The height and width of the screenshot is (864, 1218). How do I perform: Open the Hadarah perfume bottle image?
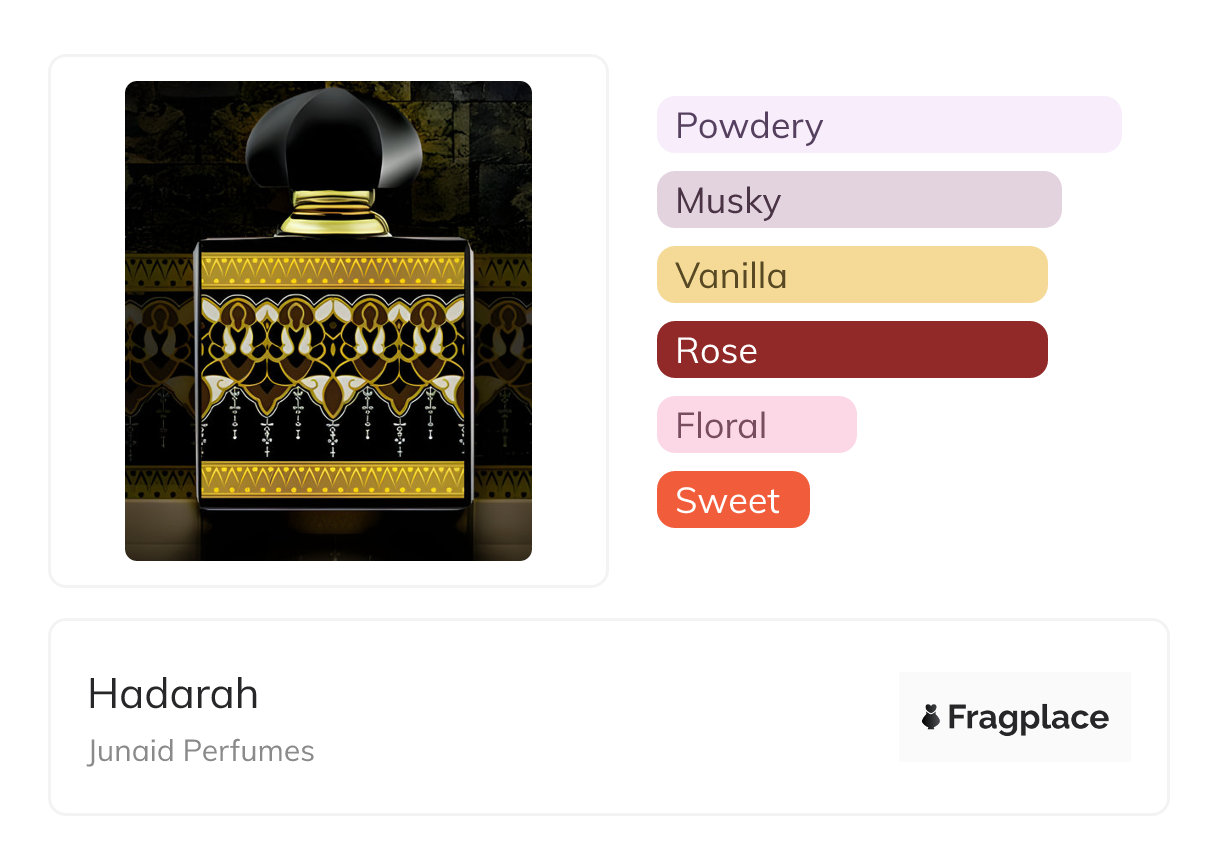tap(328, 320)
